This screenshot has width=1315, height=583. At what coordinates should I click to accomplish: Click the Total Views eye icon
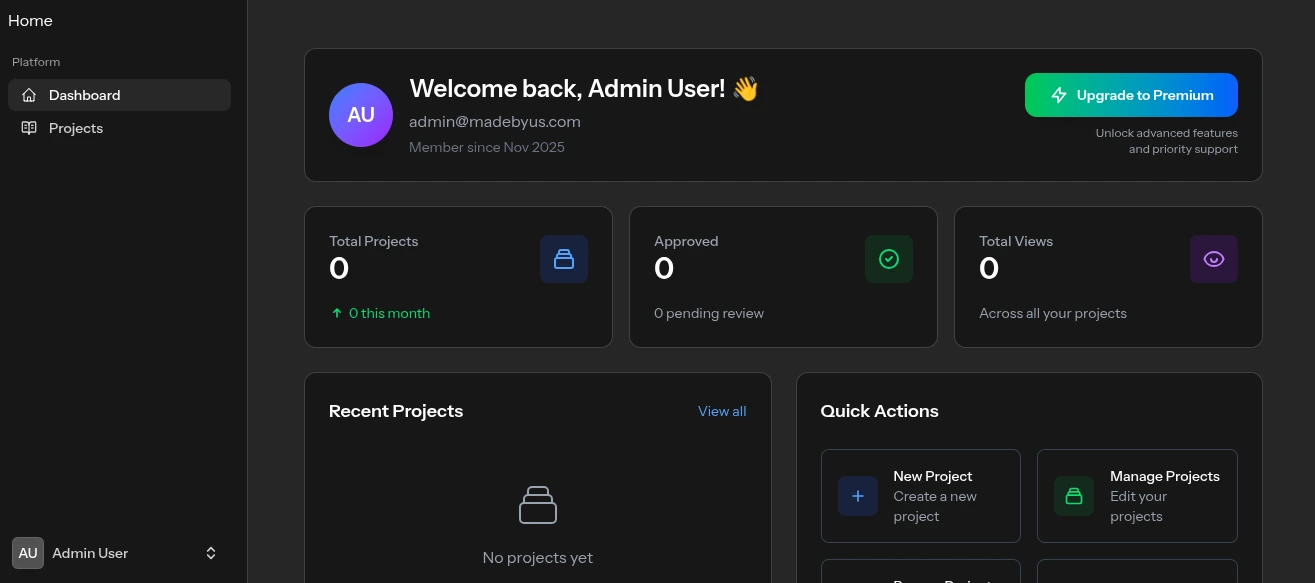pos(1213,259)
